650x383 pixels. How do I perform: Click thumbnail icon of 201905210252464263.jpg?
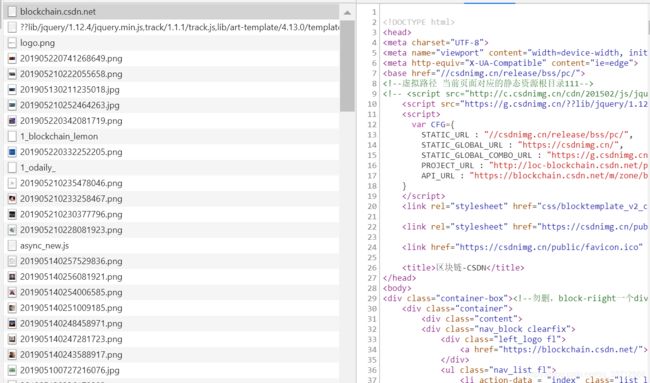pos(12,105)
